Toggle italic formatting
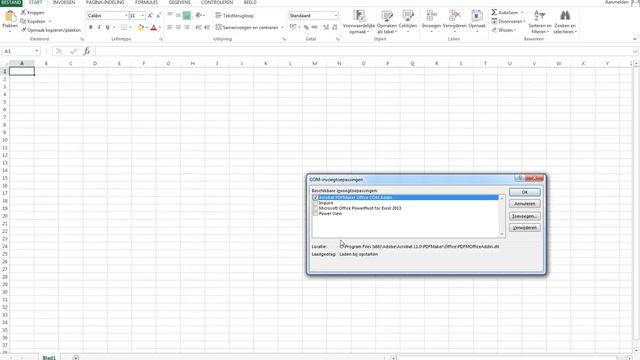Image resolution: width=640 pixels, height=360 pixels. 99,27
